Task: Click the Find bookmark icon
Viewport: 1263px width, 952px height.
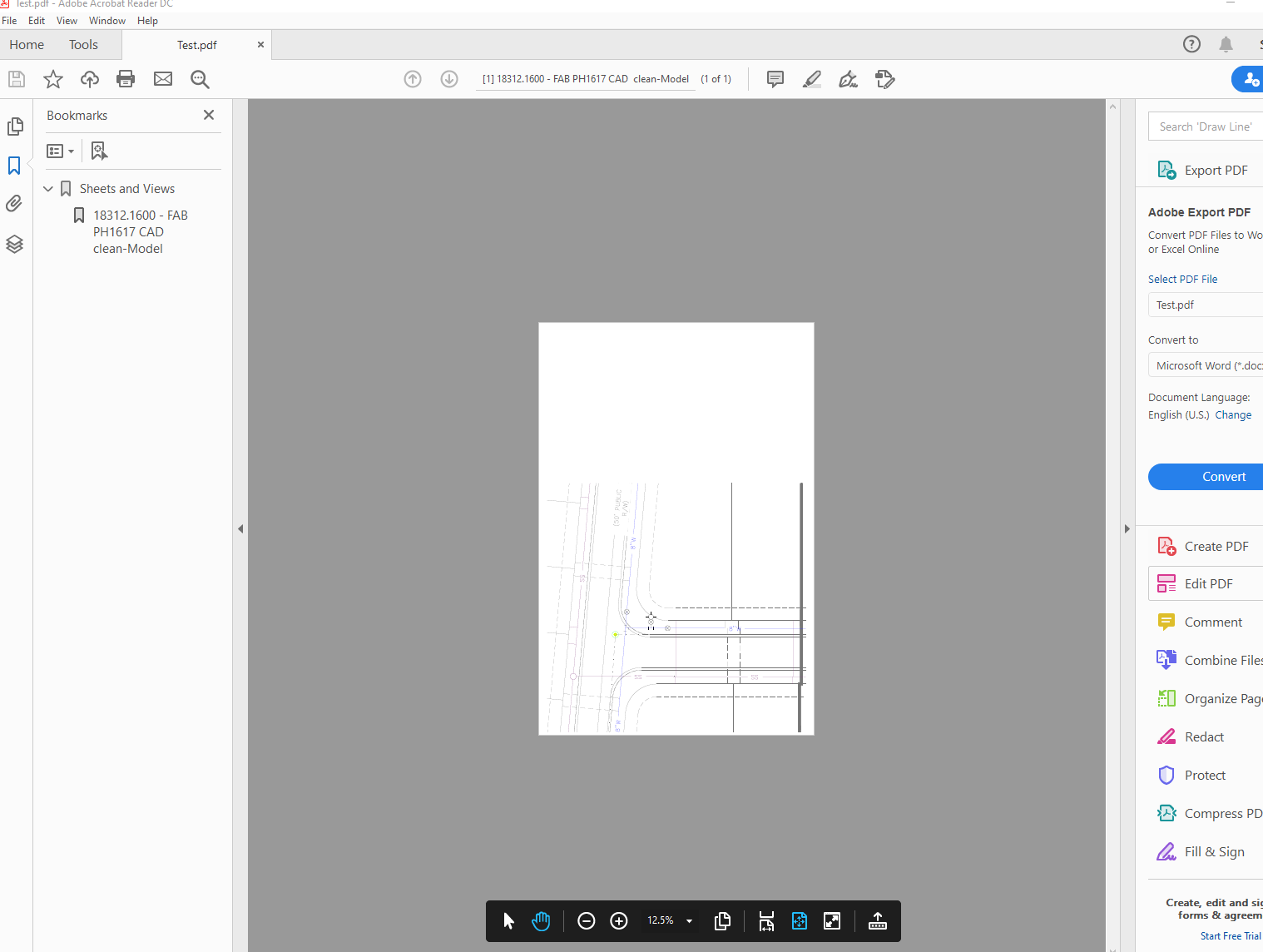Action: 99,151
